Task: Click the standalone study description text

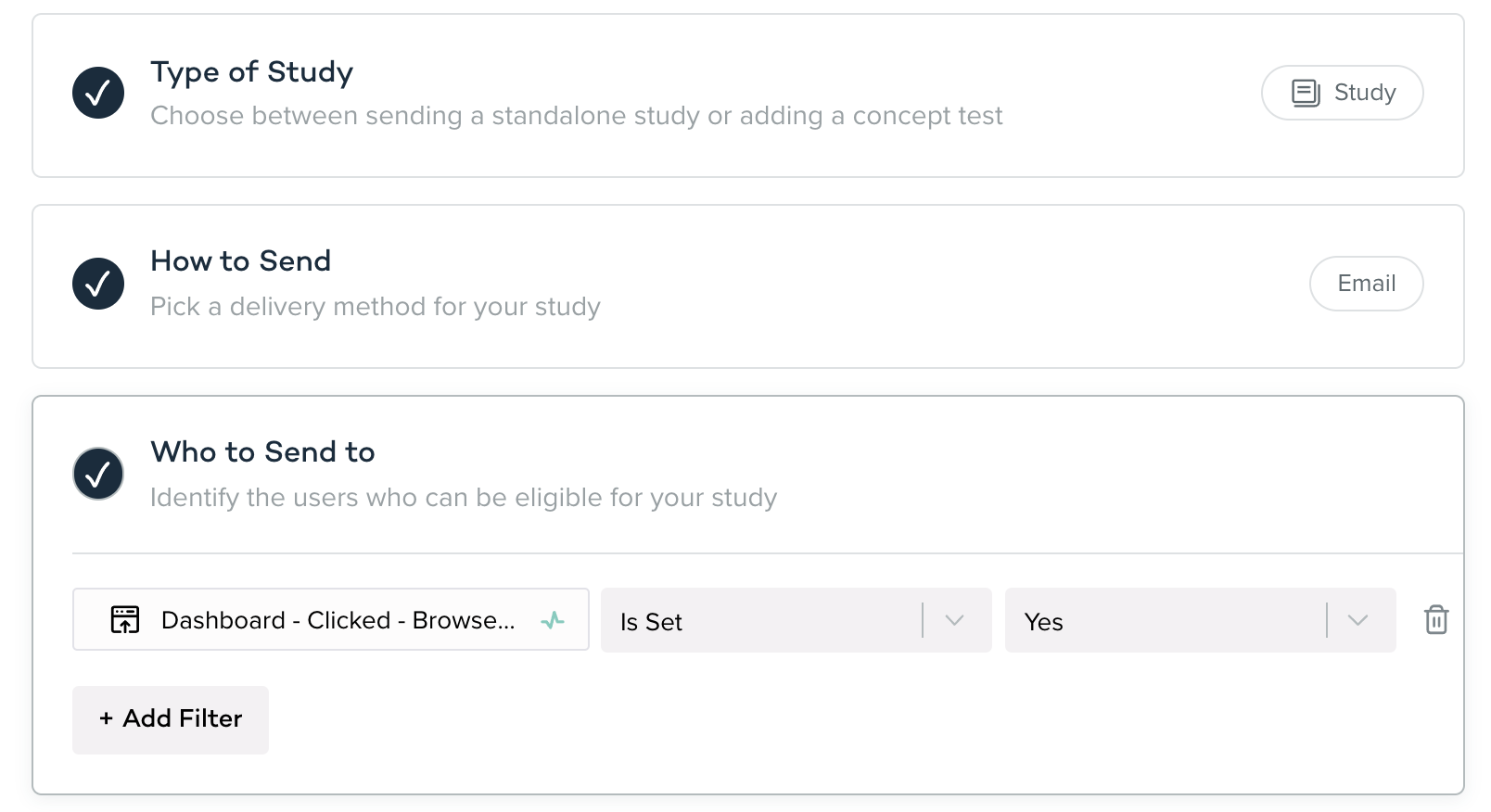Action: tap(576, 116)
